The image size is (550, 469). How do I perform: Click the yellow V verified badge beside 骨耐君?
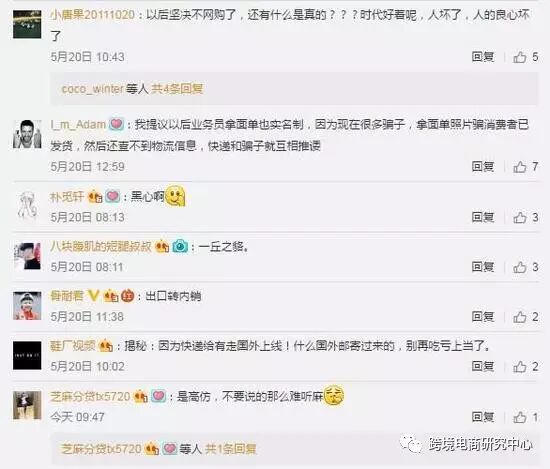click(x=93, y=296)
